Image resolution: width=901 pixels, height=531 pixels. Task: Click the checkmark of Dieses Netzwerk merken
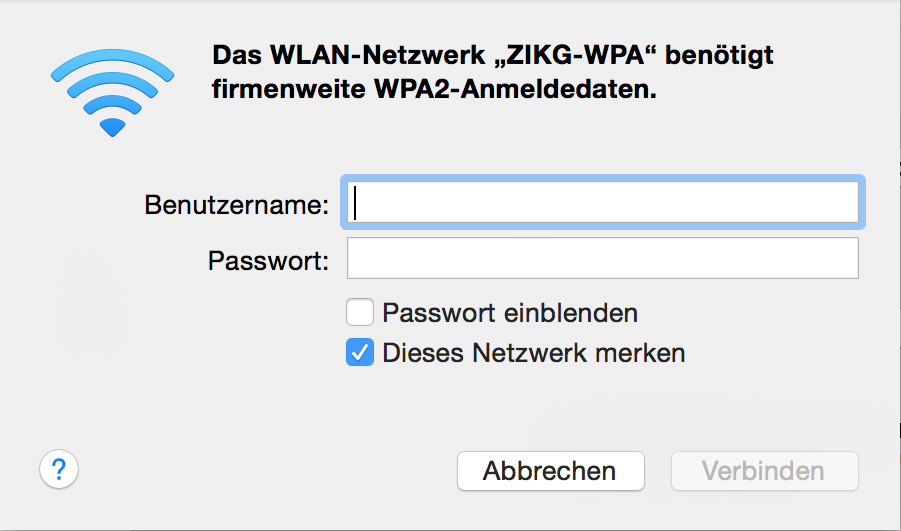click(360, 353)
